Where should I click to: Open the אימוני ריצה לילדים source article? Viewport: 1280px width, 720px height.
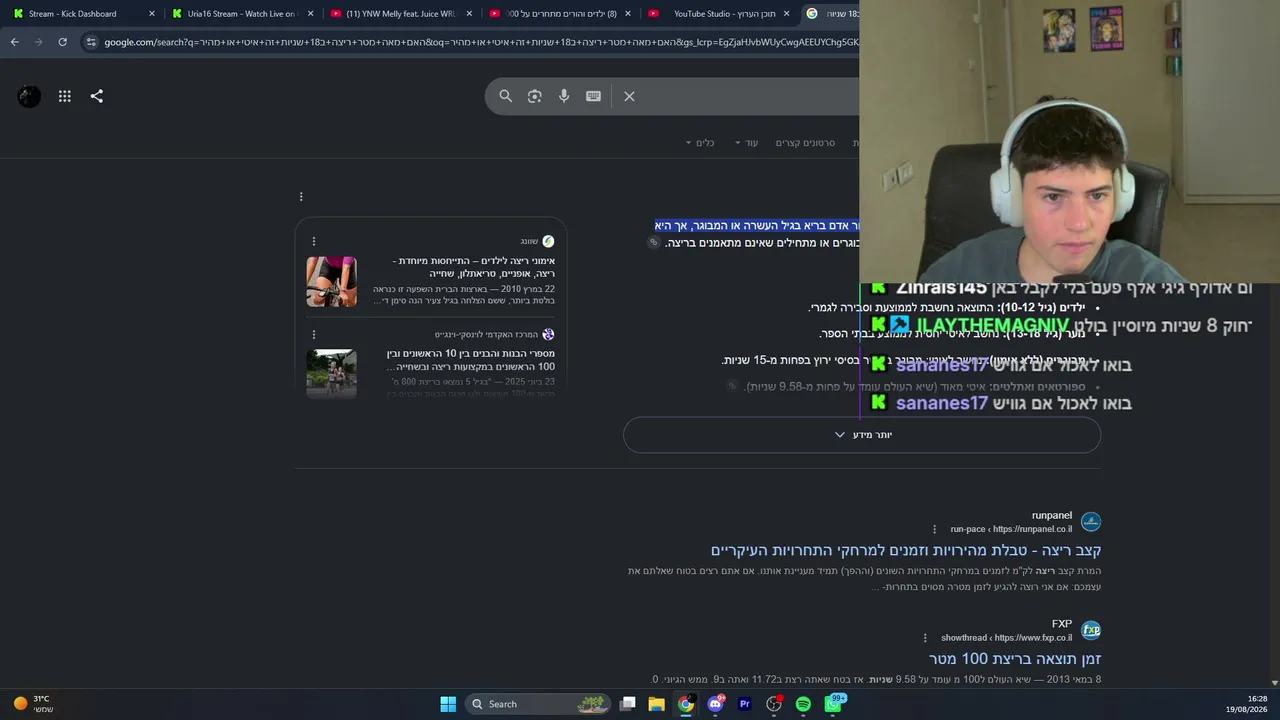(473, 267)
